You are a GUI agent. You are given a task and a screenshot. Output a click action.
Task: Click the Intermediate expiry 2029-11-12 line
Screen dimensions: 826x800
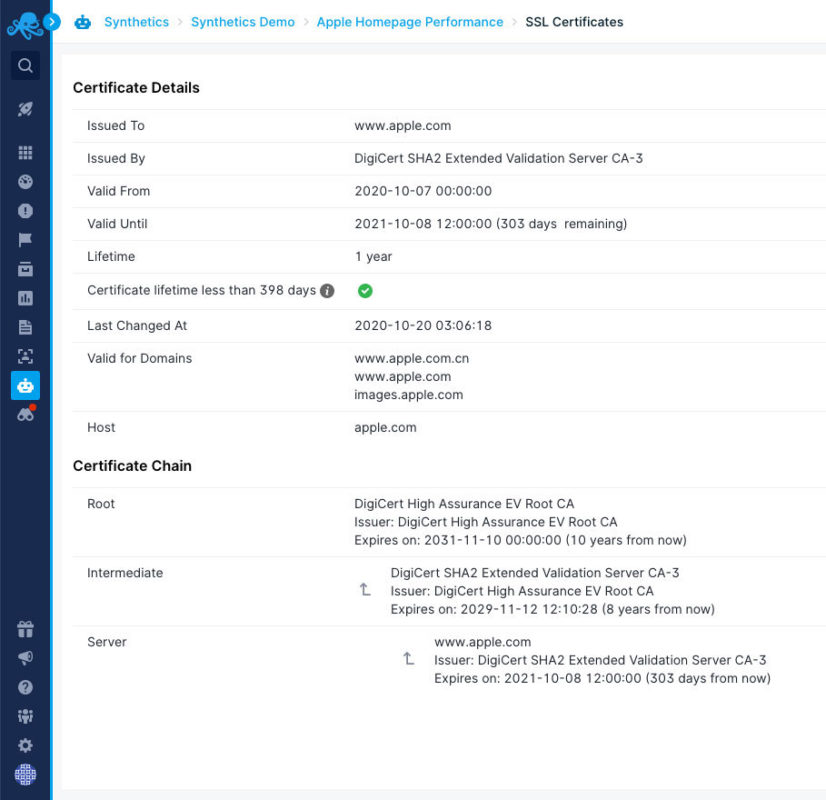click(x=553, y=609)
